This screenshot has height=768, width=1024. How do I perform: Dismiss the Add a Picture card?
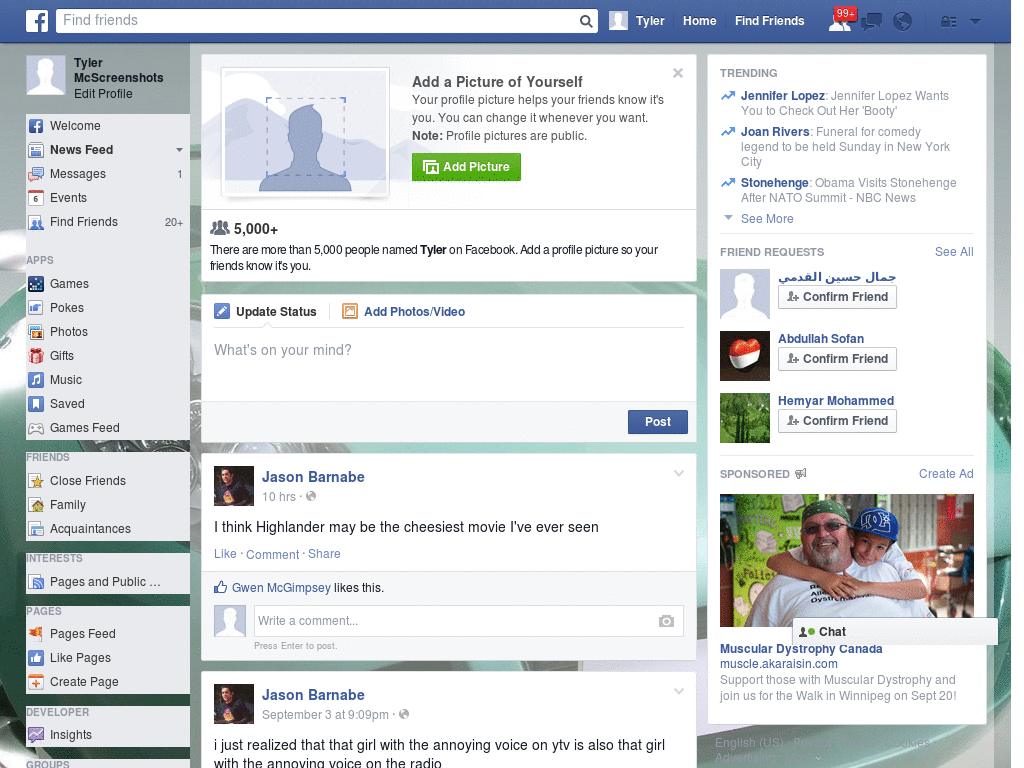pos(678,73)
